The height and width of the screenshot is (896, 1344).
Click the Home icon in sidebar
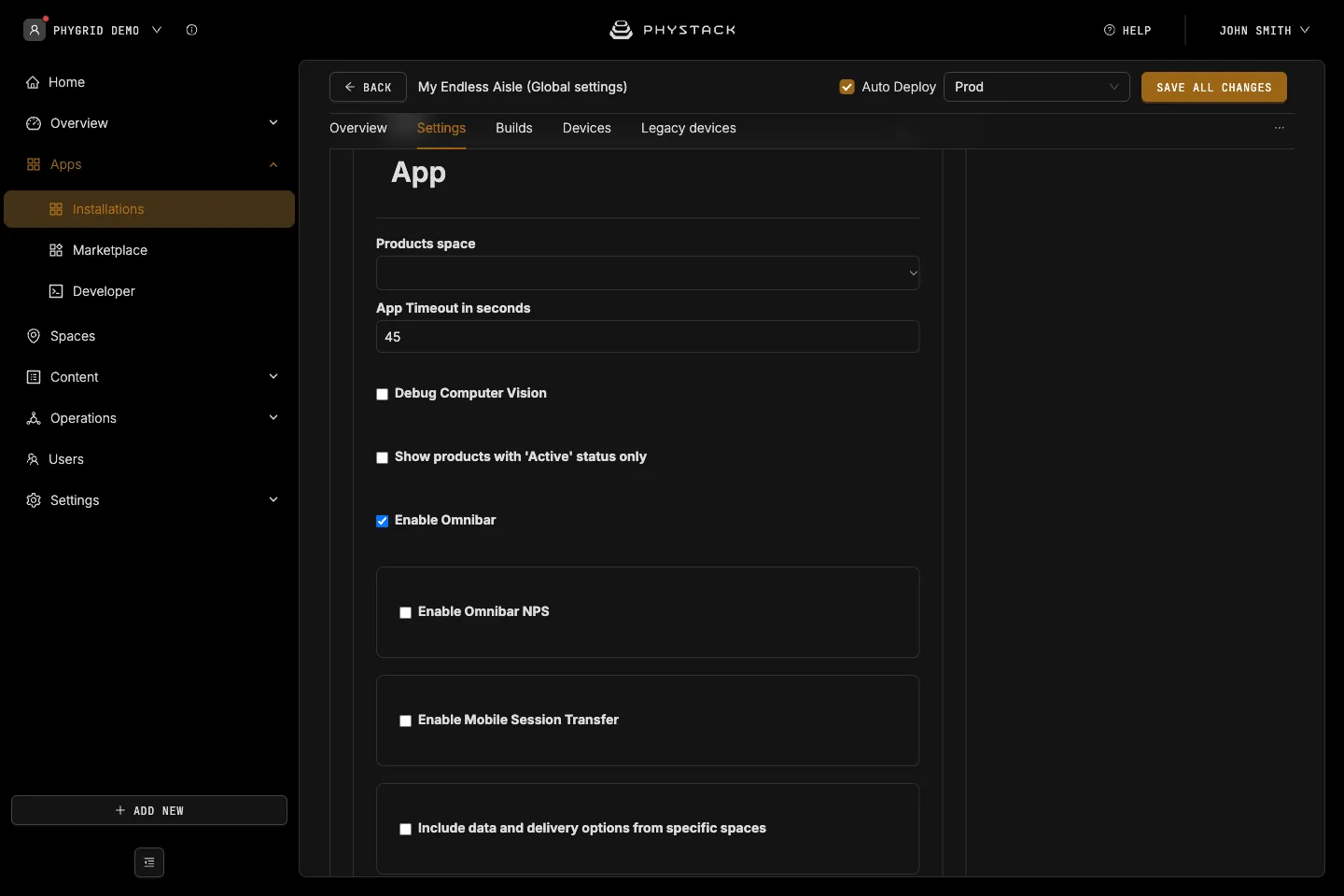pos(33,82)
